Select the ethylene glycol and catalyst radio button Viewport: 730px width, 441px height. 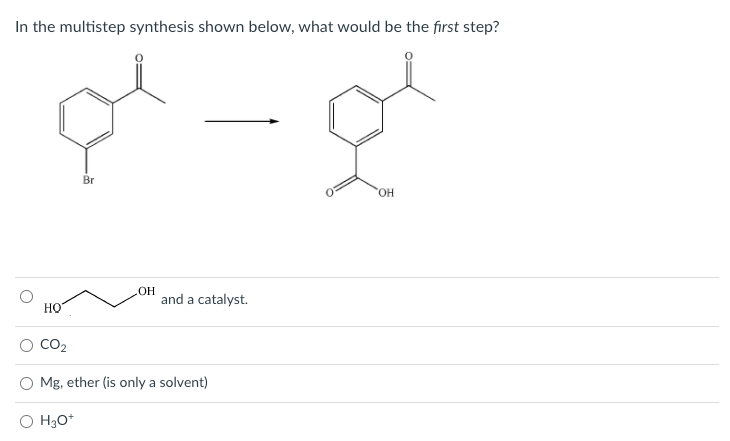pos(27,297)
